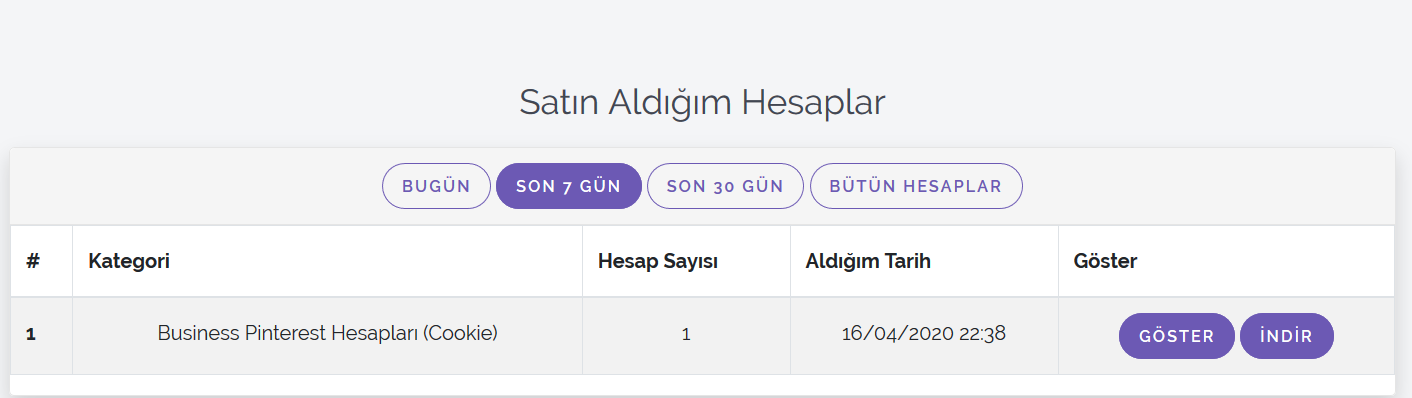Click the Aldığım Tarih column header
Screen dimensions: 1412x398
pos(868,261)
